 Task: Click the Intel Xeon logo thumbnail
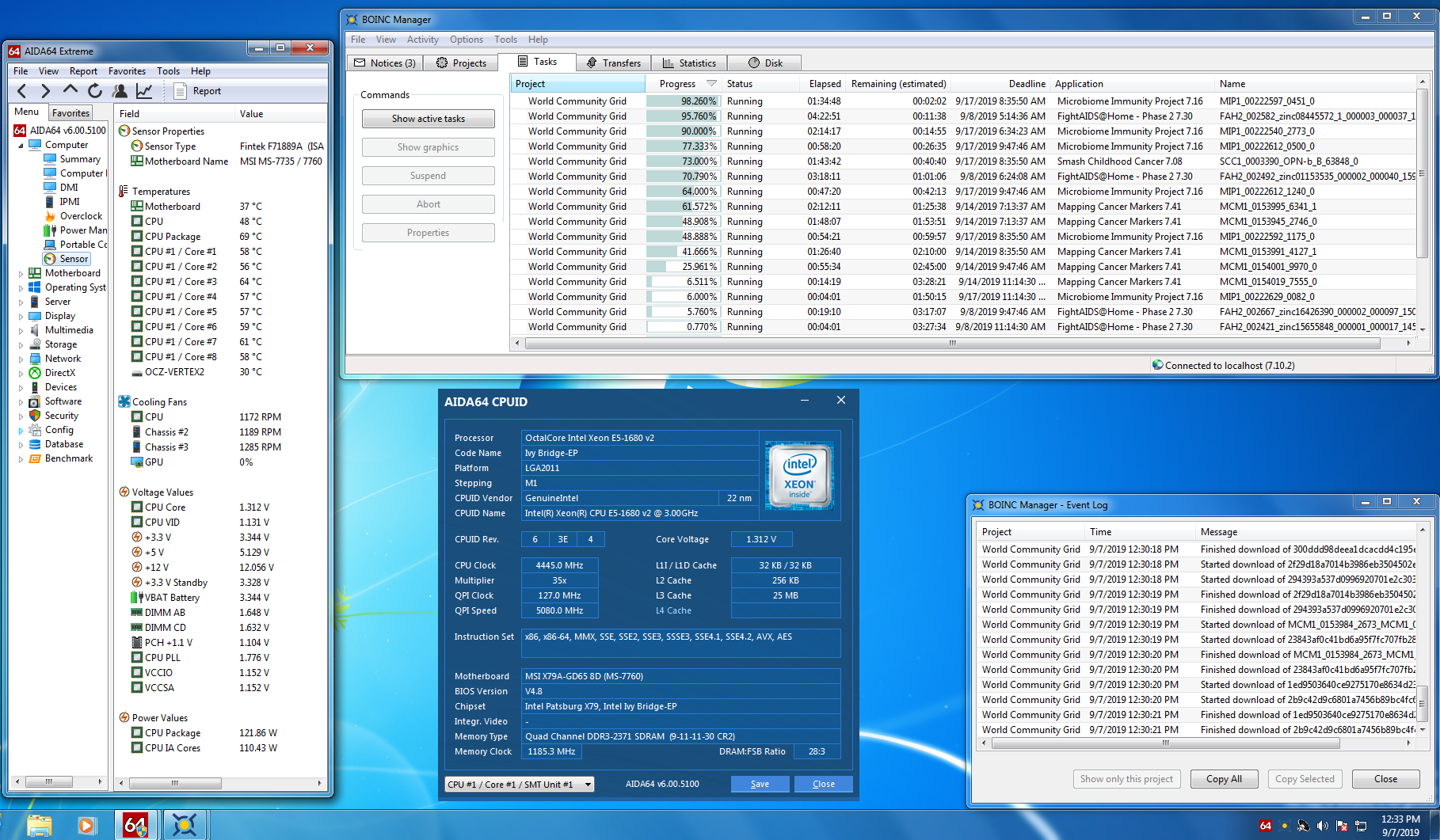click(799, 475)
